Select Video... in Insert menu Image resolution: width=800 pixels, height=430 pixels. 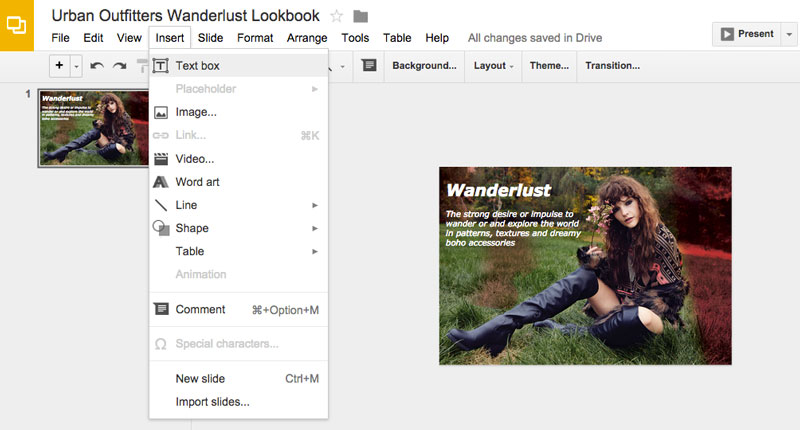(239, 159)
